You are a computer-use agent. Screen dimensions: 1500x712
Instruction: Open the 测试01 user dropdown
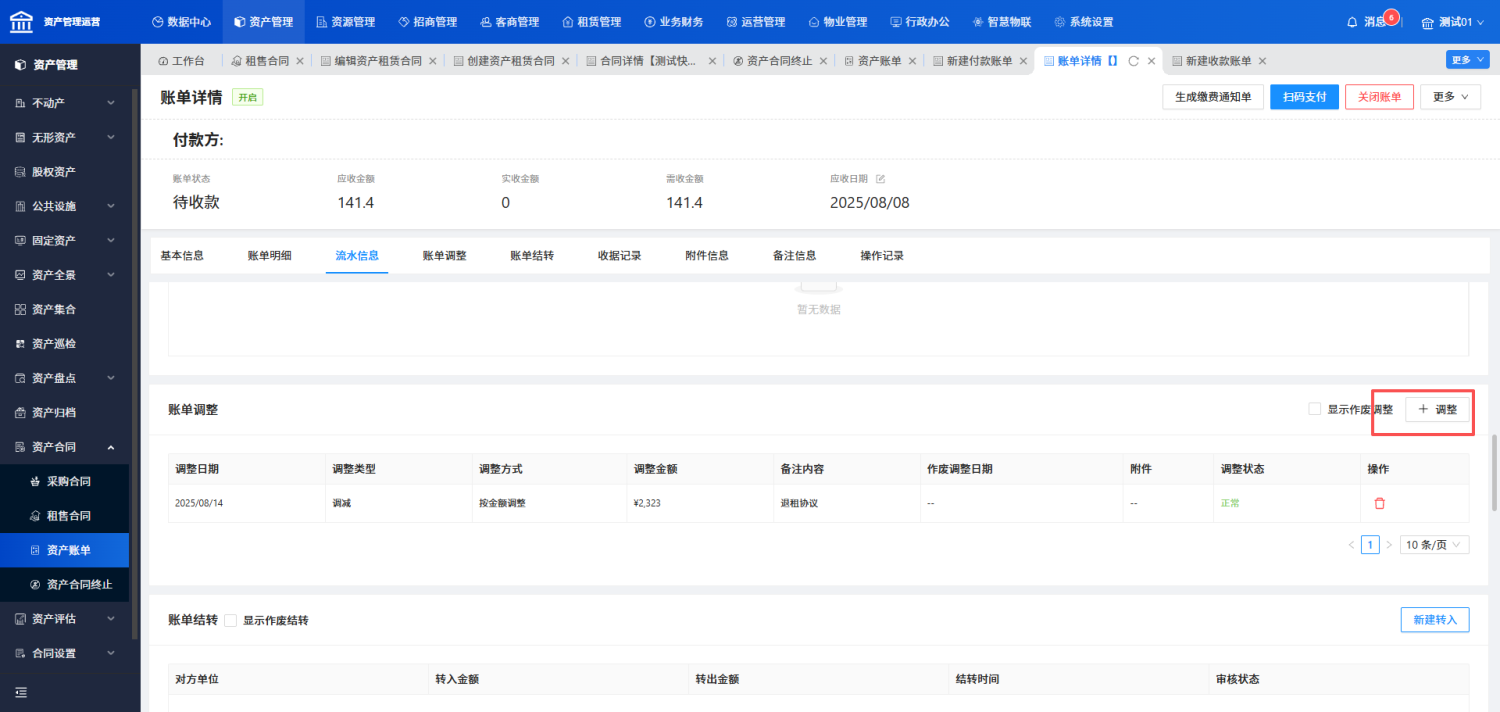point(1453,22)
